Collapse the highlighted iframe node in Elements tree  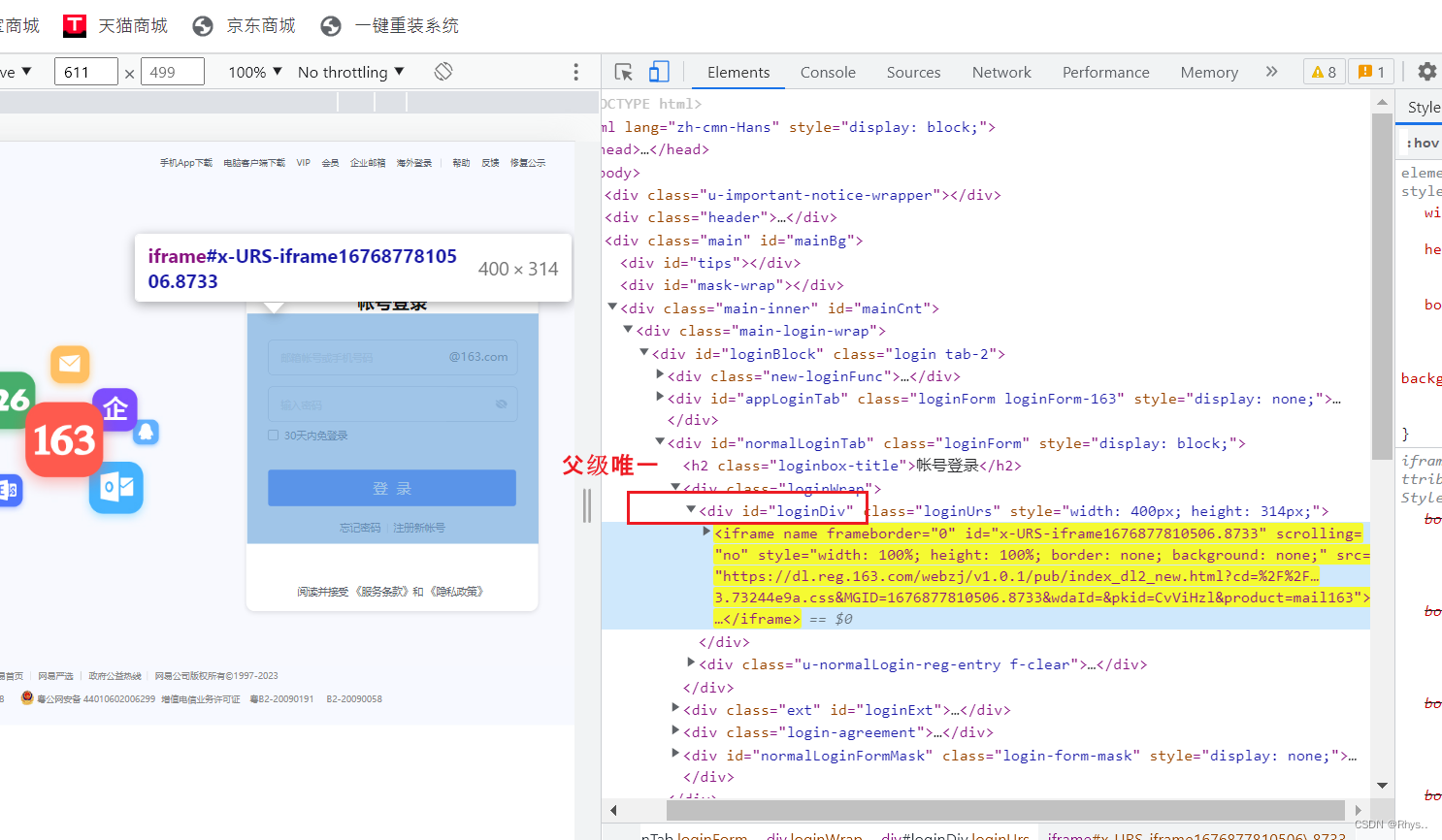[x=706, y=533]
